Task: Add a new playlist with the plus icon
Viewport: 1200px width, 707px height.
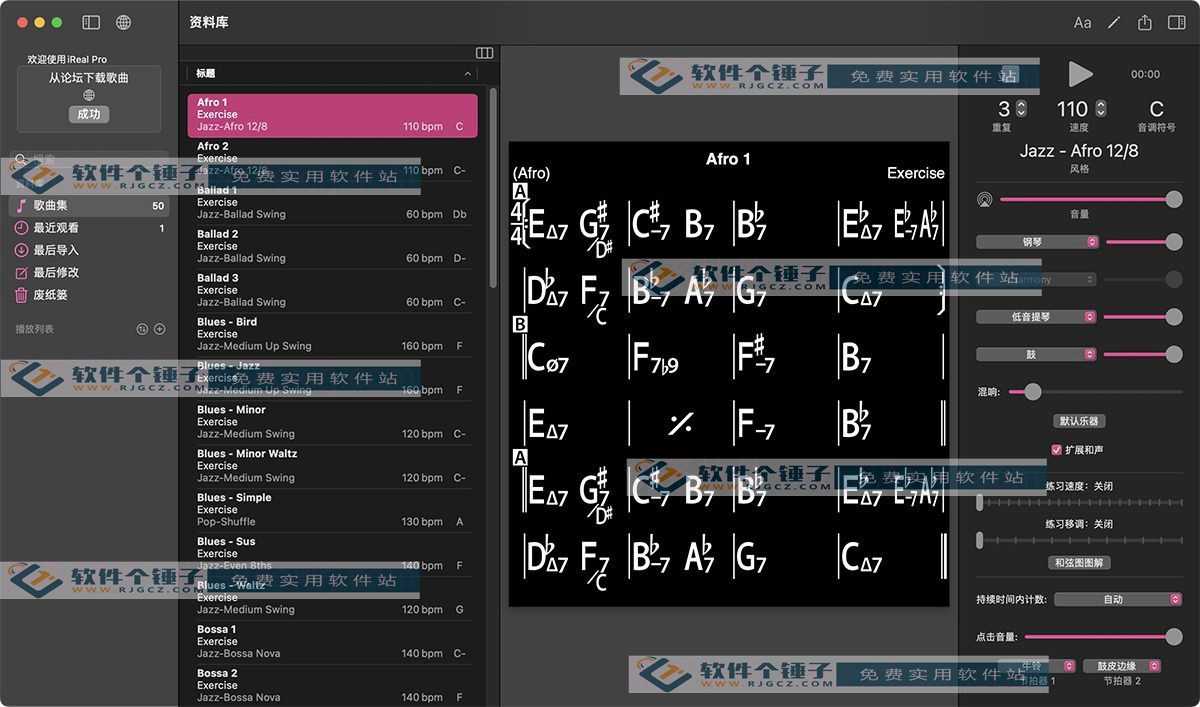Action: pos(159,329)
